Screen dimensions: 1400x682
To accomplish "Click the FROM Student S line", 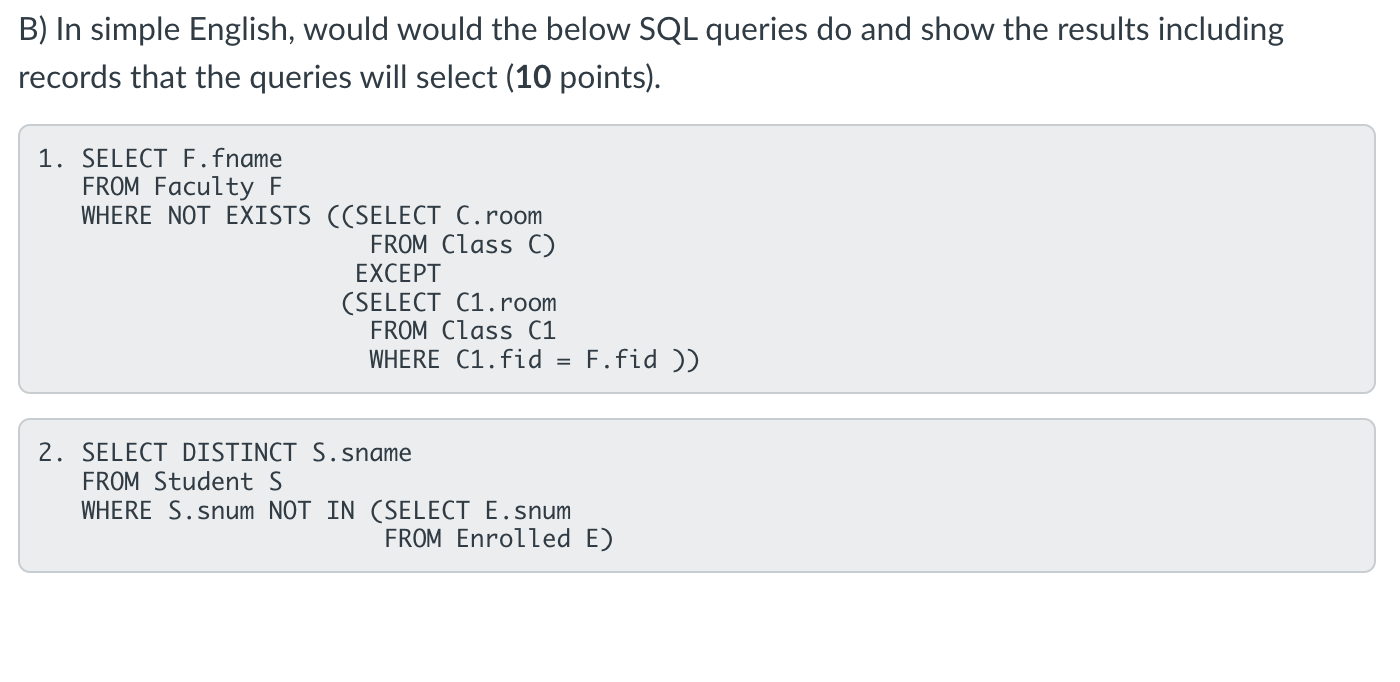I will point(182,482).
